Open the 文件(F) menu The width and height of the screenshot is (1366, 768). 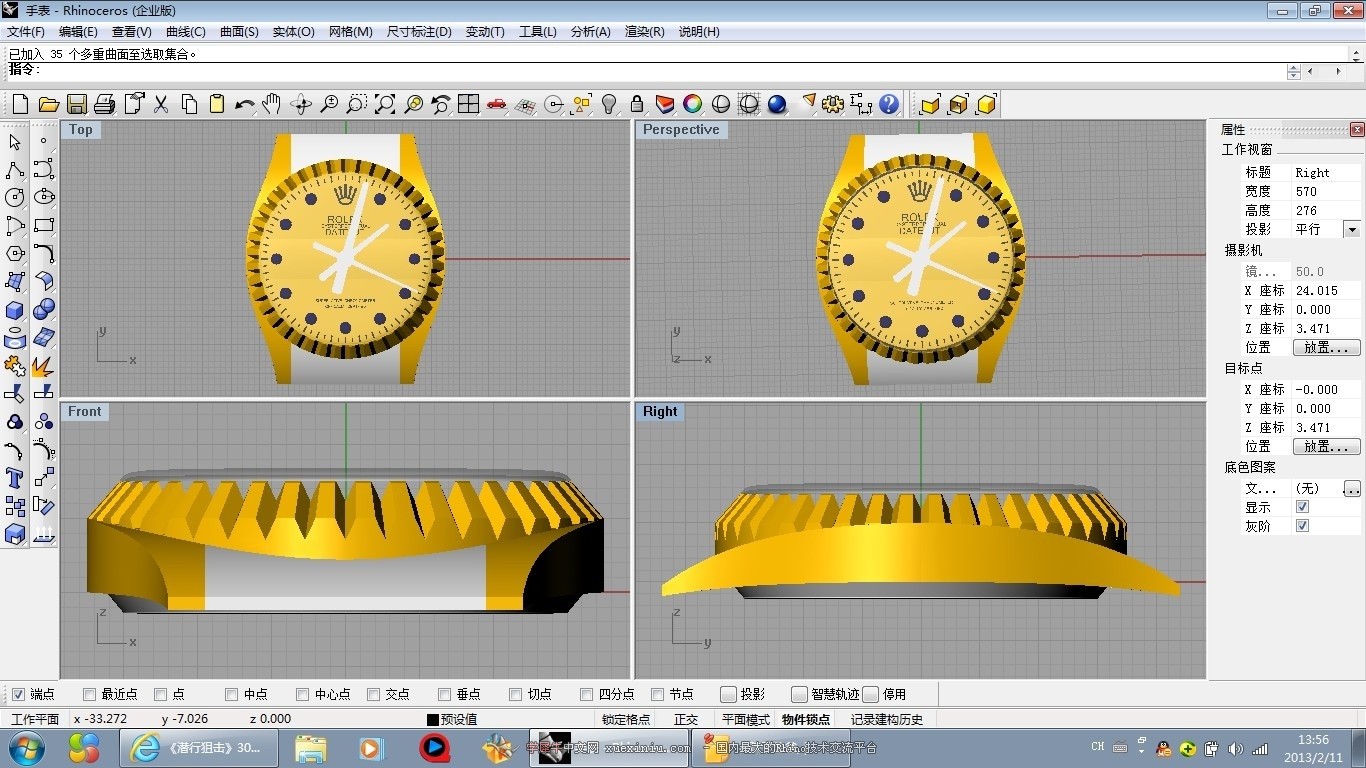[x=26, y=32]
